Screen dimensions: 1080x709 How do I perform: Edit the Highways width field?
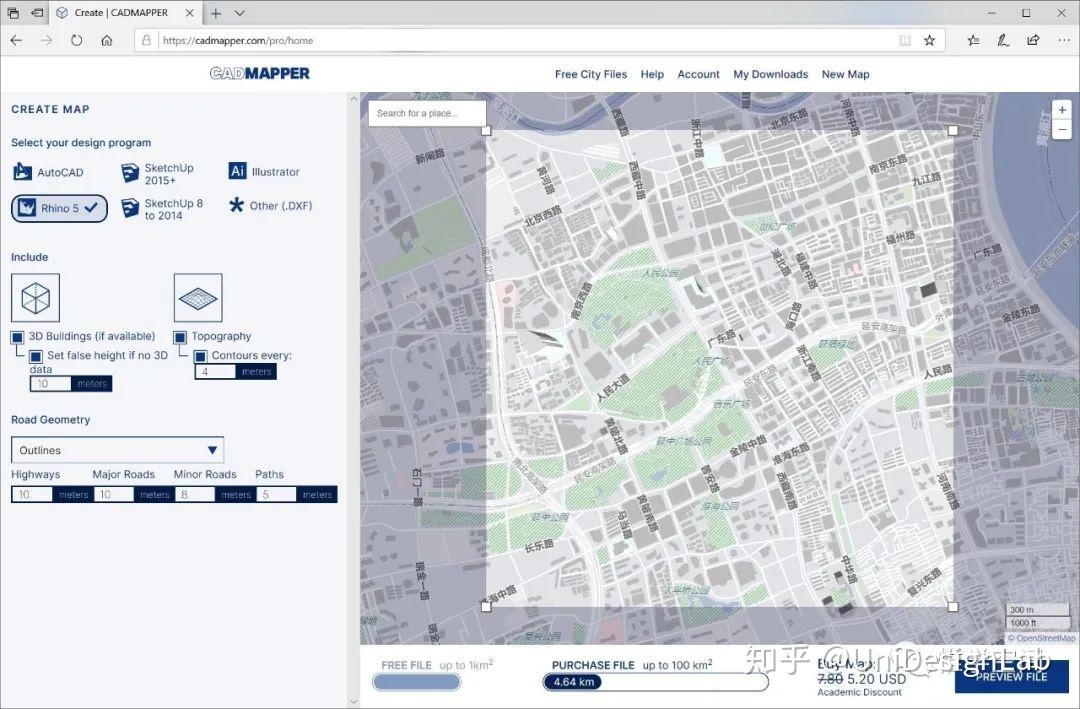pos(32,494)
